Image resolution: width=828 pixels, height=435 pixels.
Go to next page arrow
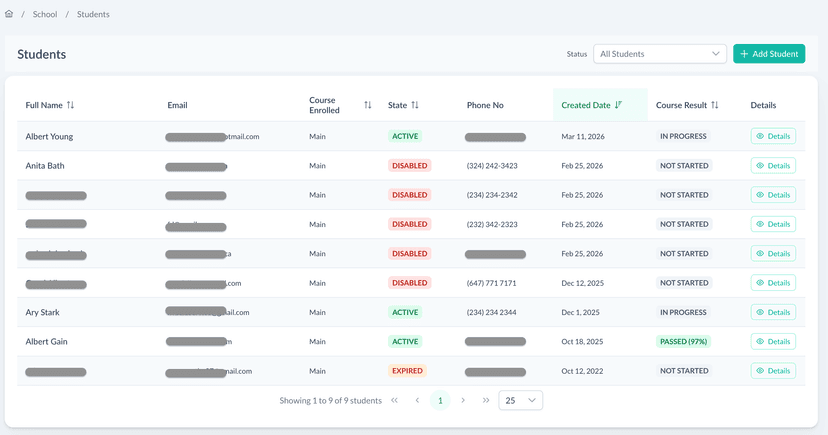(463, 401)
